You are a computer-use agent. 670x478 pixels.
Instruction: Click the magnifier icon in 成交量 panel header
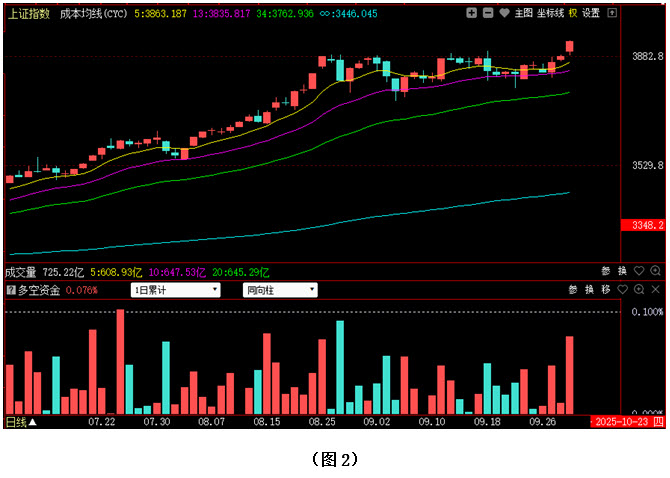(x=655, y=271)
